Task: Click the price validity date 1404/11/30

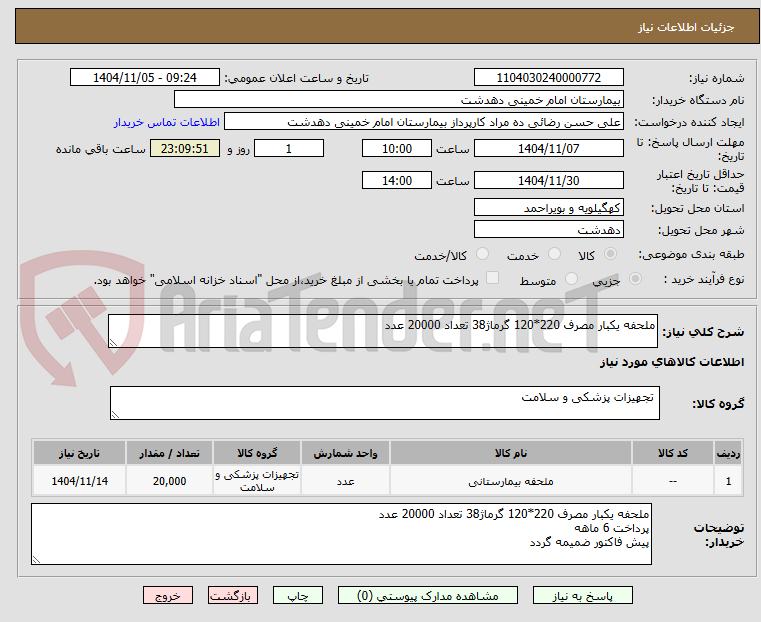Action: [x=548, y=180]
